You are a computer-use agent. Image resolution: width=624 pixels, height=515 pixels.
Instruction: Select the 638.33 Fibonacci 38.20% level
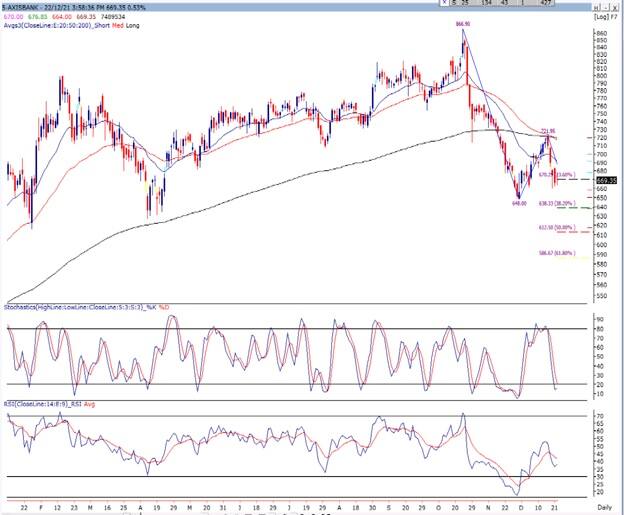click(x=554, y=203)
